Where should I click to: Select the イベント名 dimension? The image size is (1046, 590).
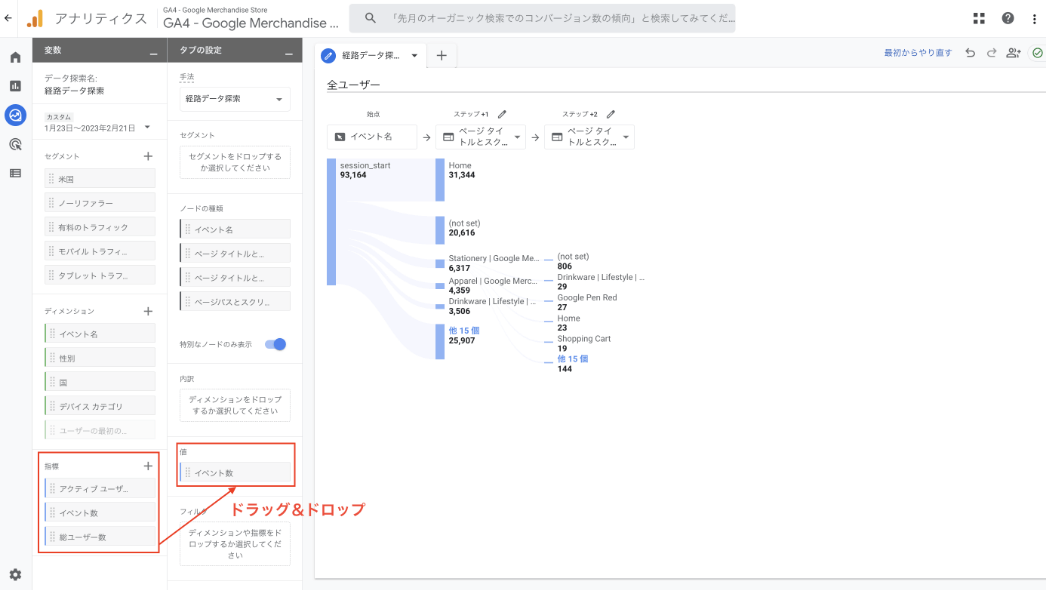click(100, 334)
